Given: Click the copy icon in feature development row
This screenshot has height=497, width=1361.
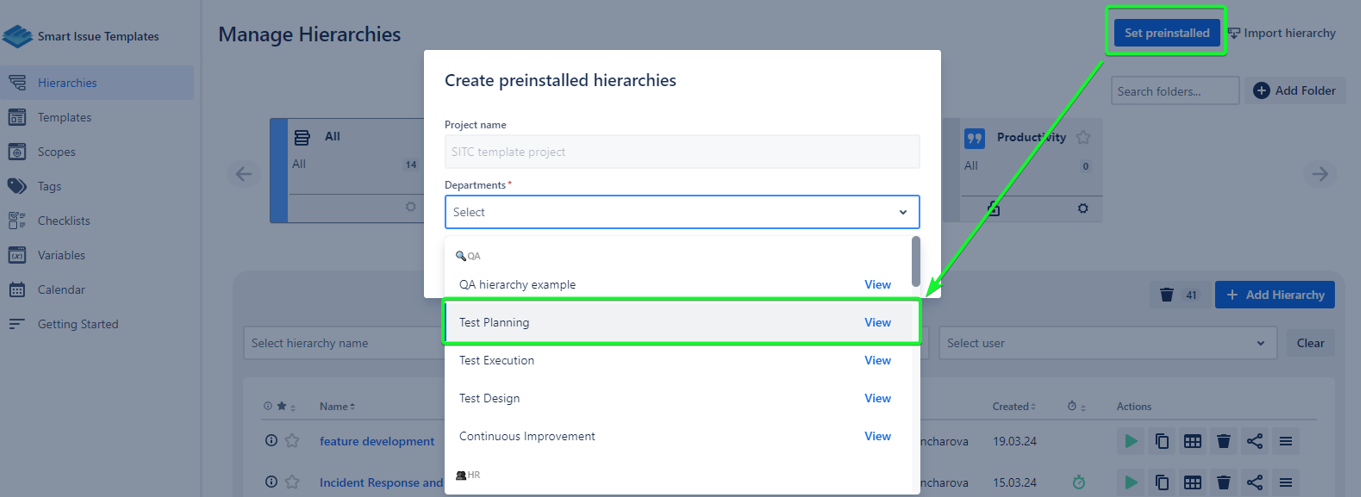Looking at the screenshot, I should click(1162, 441).
